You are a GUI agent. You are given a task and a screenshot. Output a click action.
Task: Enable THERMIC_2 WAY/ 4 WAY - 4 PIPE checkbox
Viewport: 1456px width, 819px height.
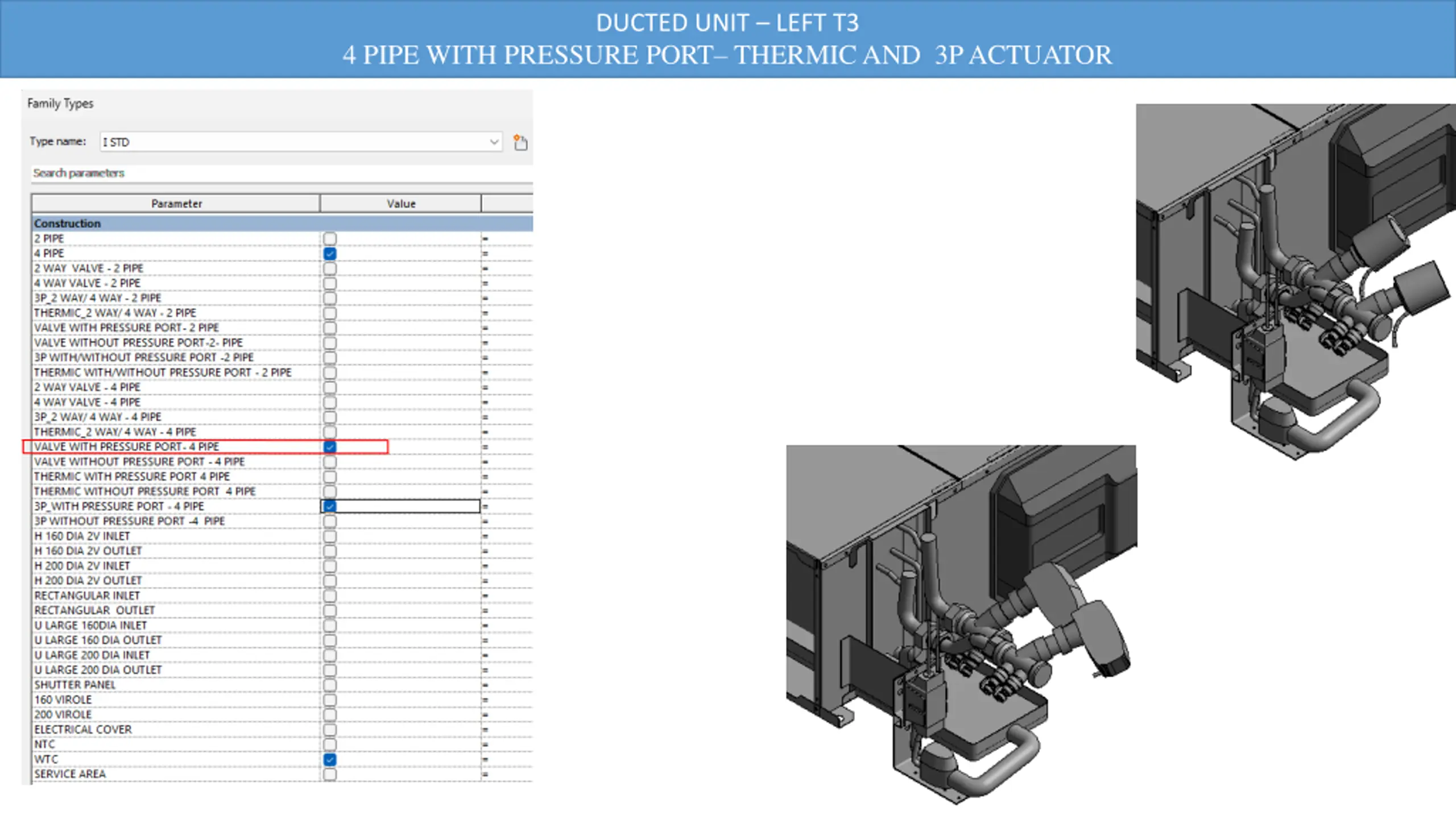(x=330, y=432)
